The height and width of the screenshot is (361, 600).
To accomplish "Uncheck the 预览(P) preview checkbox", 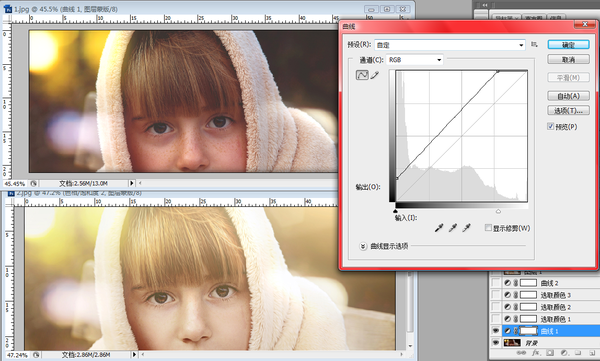I will pyautogui.click(x=551, y=126).
